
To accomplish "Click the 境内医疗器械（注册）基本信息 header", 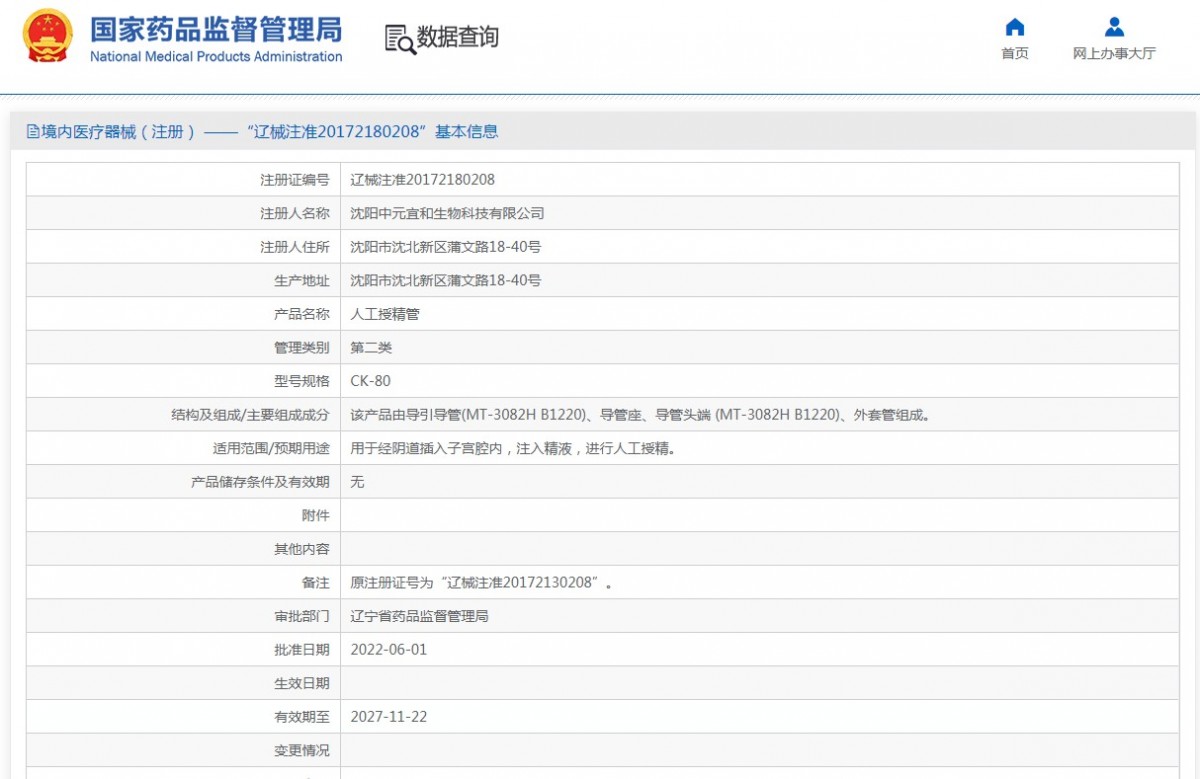I will (x=262, y=132).
